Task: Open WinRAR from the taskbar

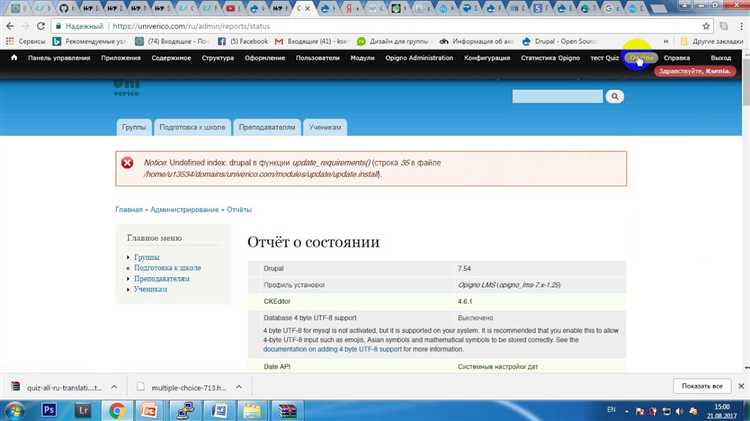Action: point(287,410)
